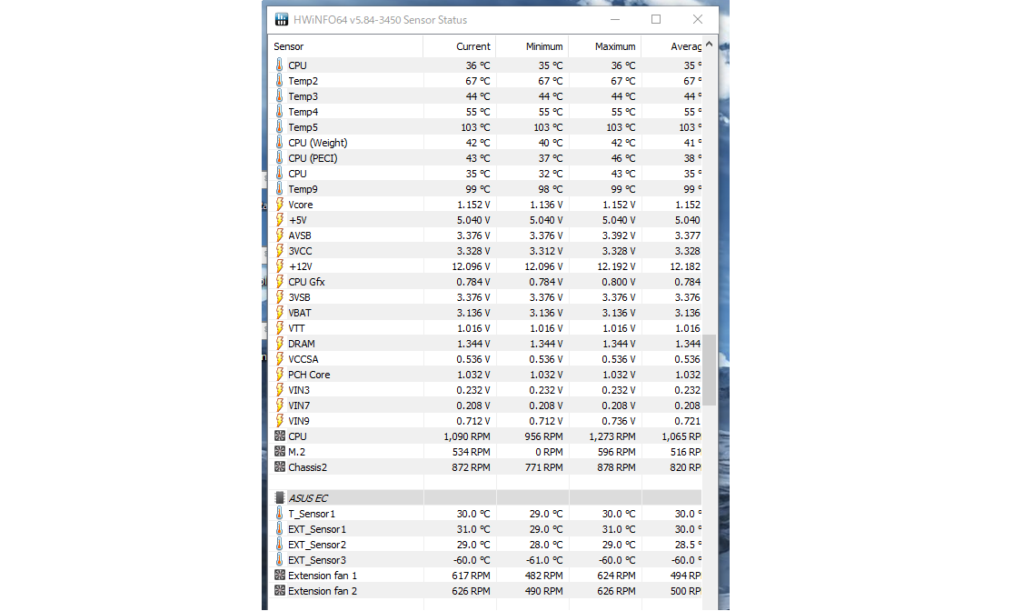Select the 3.392 V AVSB maximum value
The width and height of the screenshot is (1024, 611).
point(618,236)
